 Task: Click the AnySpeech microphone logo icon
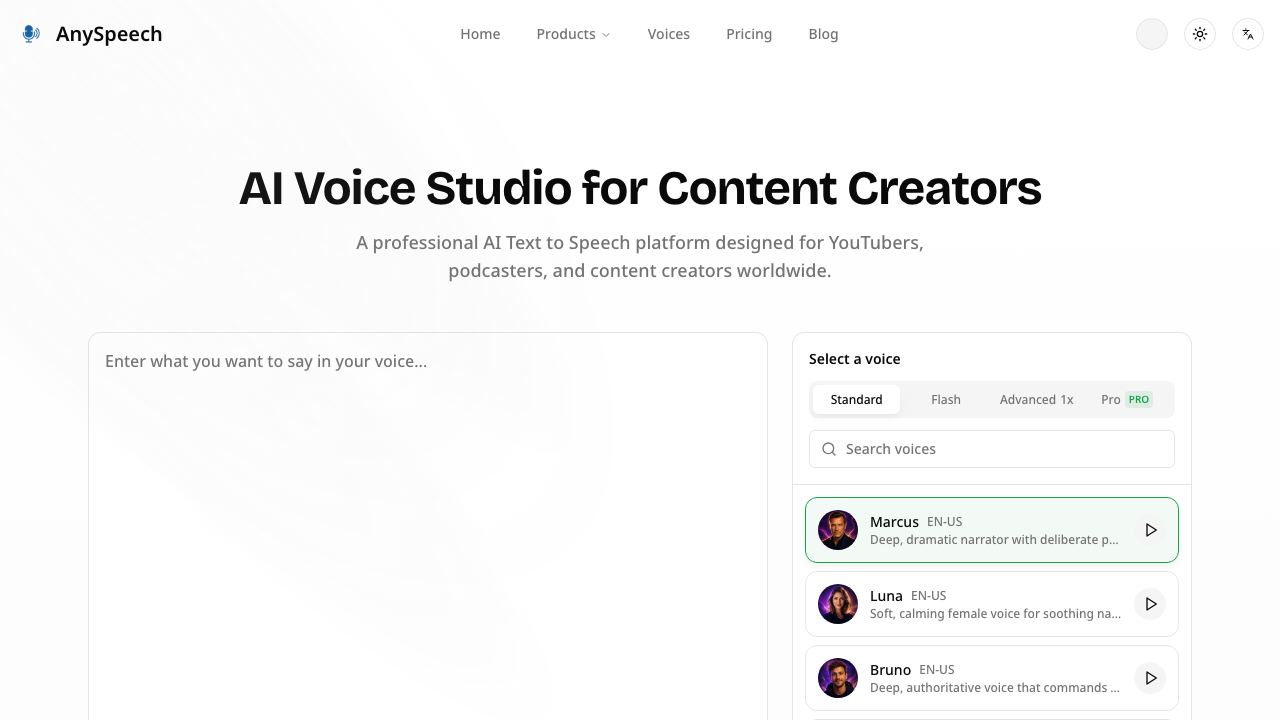click(x=31, y=34)
